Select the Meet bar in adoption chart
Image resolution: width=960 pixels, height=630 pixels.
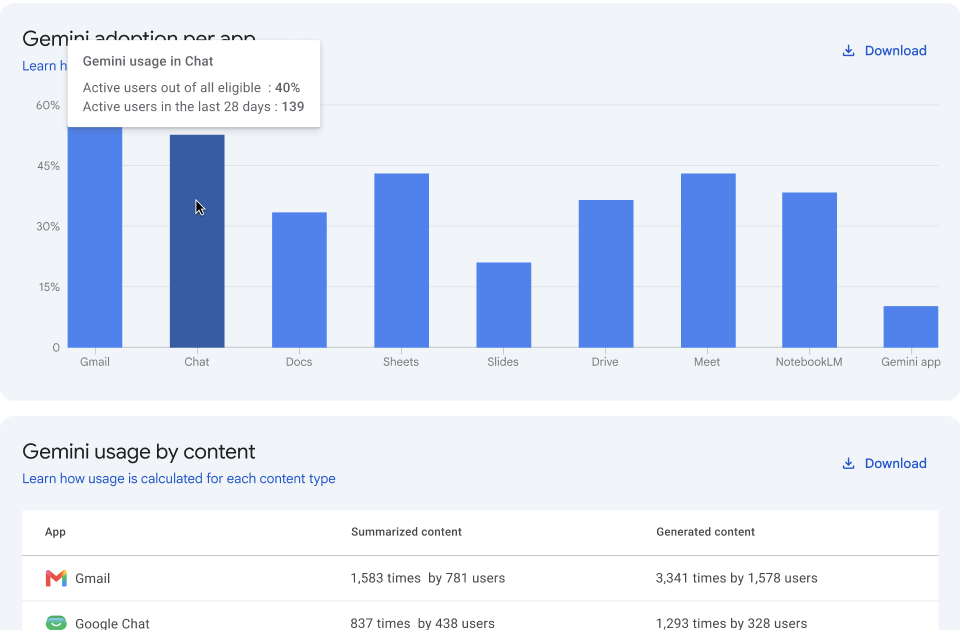708,260
